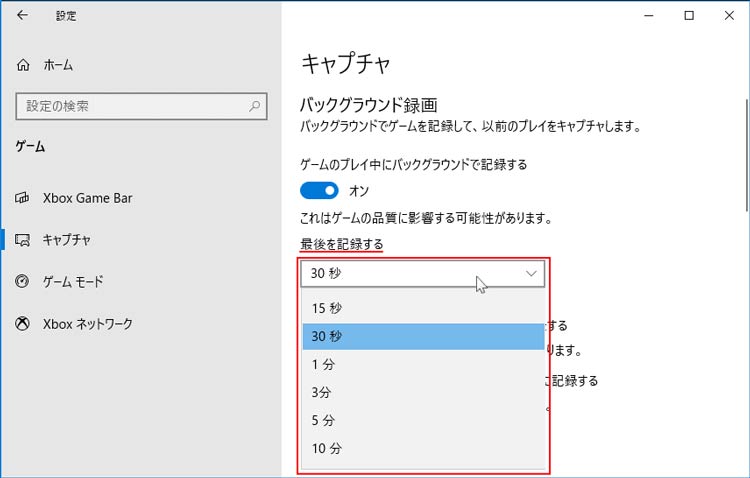Choose 1 分 from the dropdown list
The height and width of the screenshot is (478, 750).
423,364
